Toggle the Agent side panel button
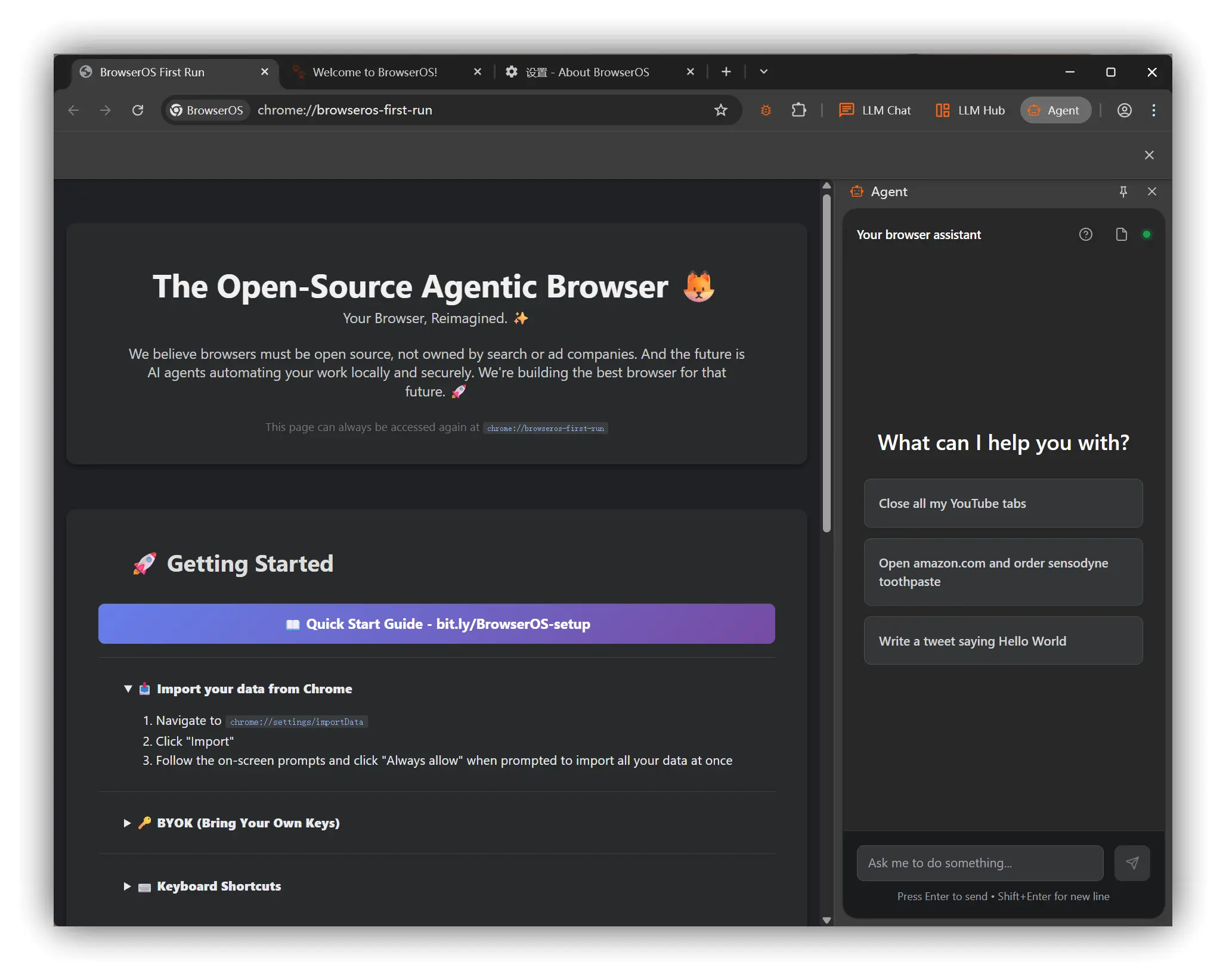This screenshot has height=980, width=1226. pyautogui.click(x=1055, y=110)
